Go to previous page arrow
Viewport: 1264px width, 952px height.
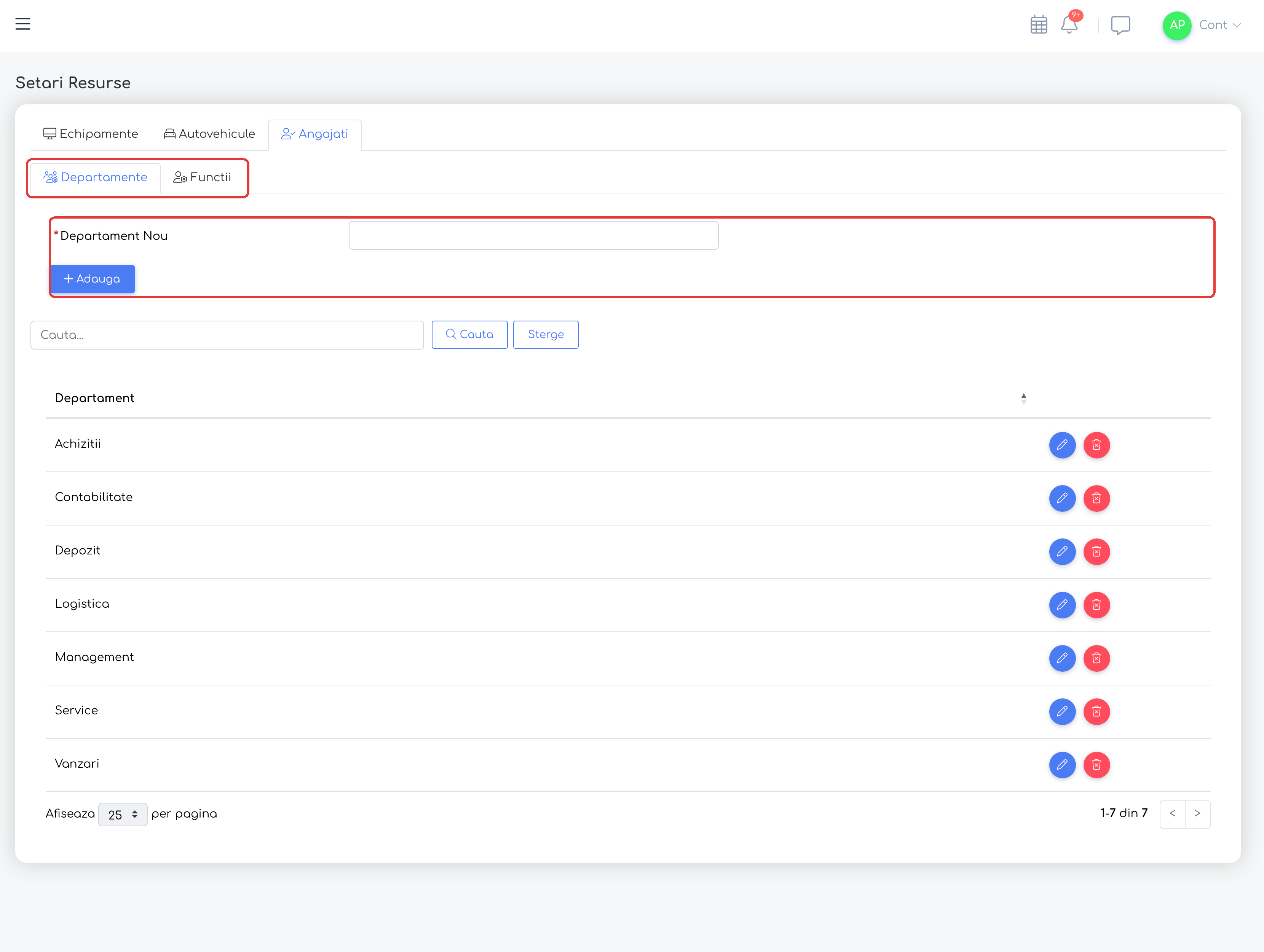click(x=1172, y=814)
